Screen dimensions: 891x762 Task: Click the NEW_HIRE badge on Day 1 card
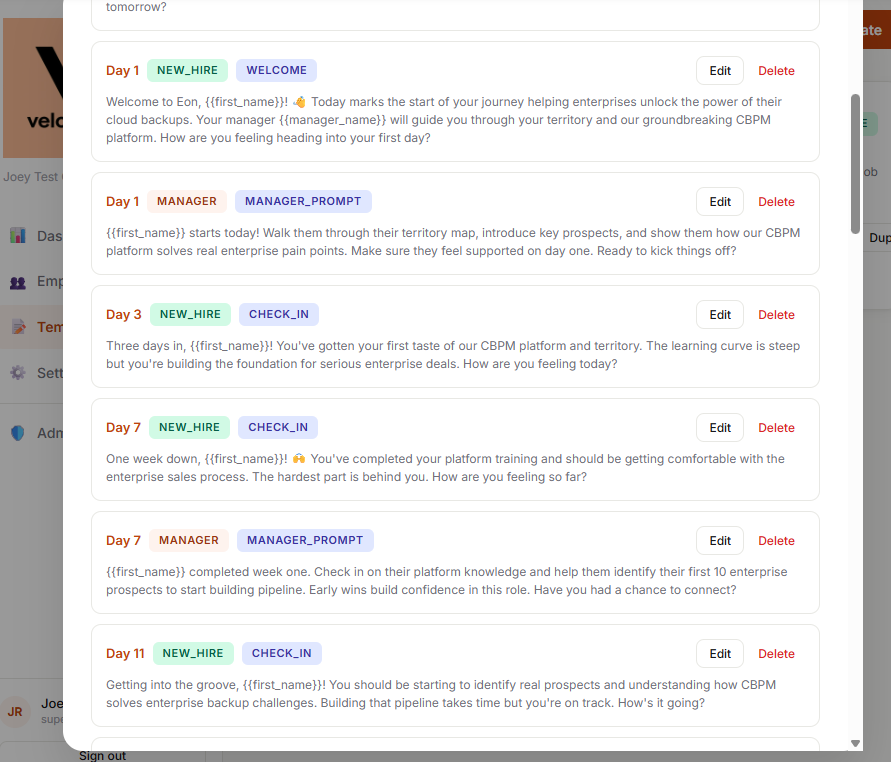coord(187,70)
